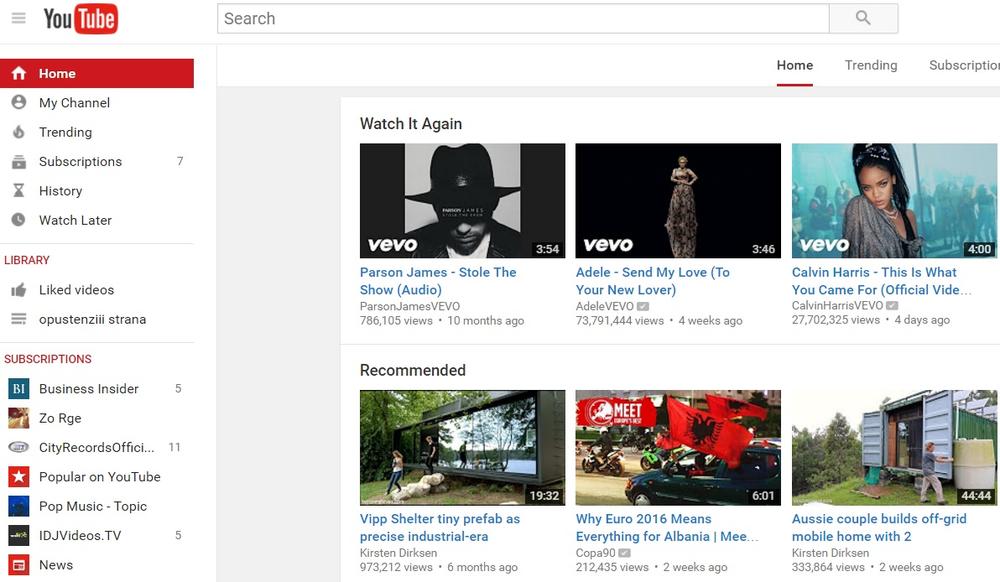
Task: Open the SUBSCRIPTIONS section heading
Action: (x=48, y=359)
